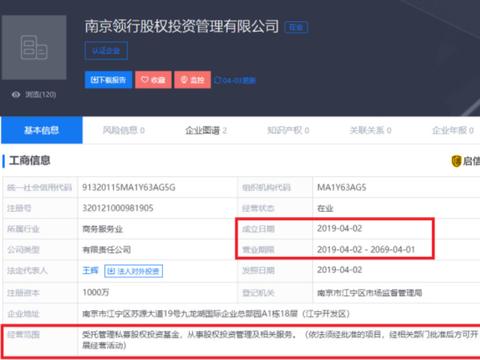Click the 法人对外投资 button
The image size is (480, 360).
tap(134, 271)
